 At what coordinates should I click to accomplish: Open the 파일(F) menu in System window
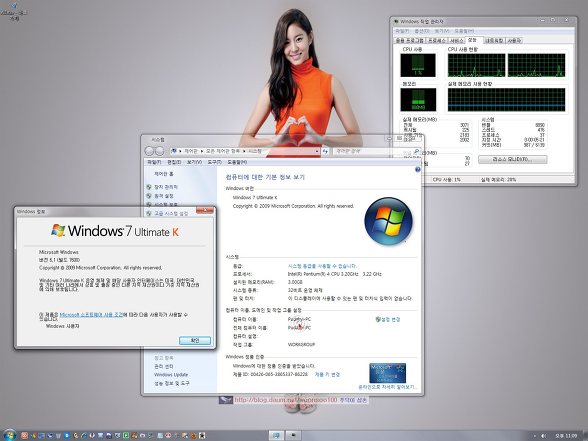tap(154, 162)
